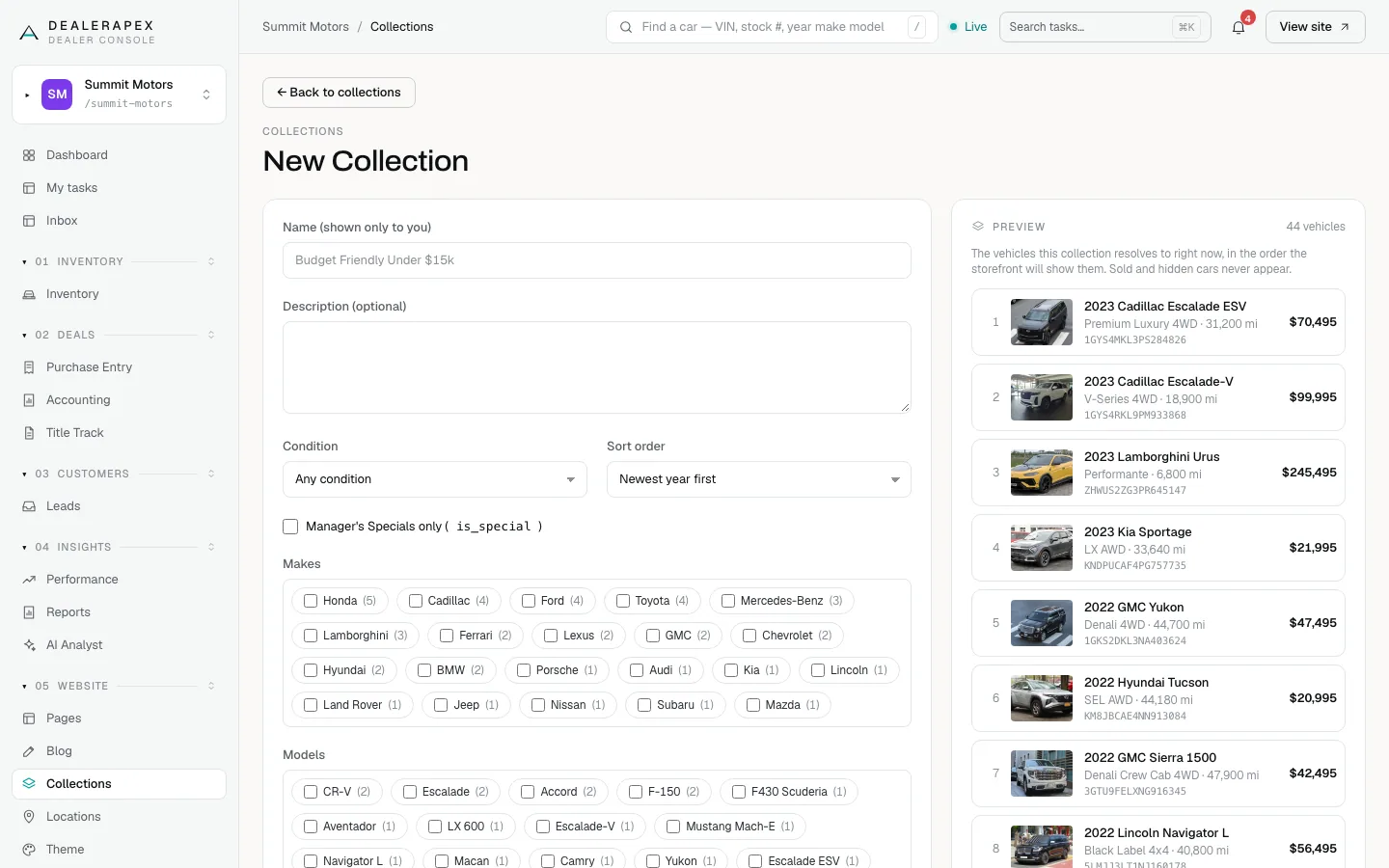Screen dimensions: 1389x868
Task: Click the Inbox sidebar icon
Action: tap(29, 221)
